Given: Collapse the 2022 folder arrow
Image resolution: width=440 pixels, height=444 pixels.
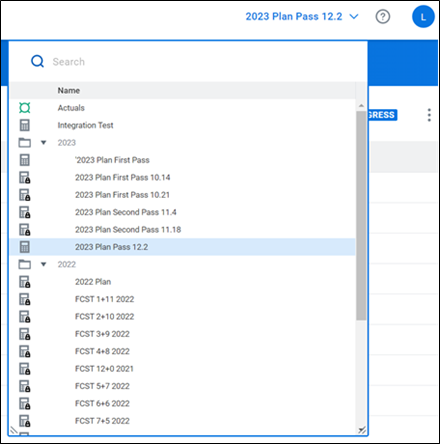Looking at the screenshot, I should (x=43, y=264).
